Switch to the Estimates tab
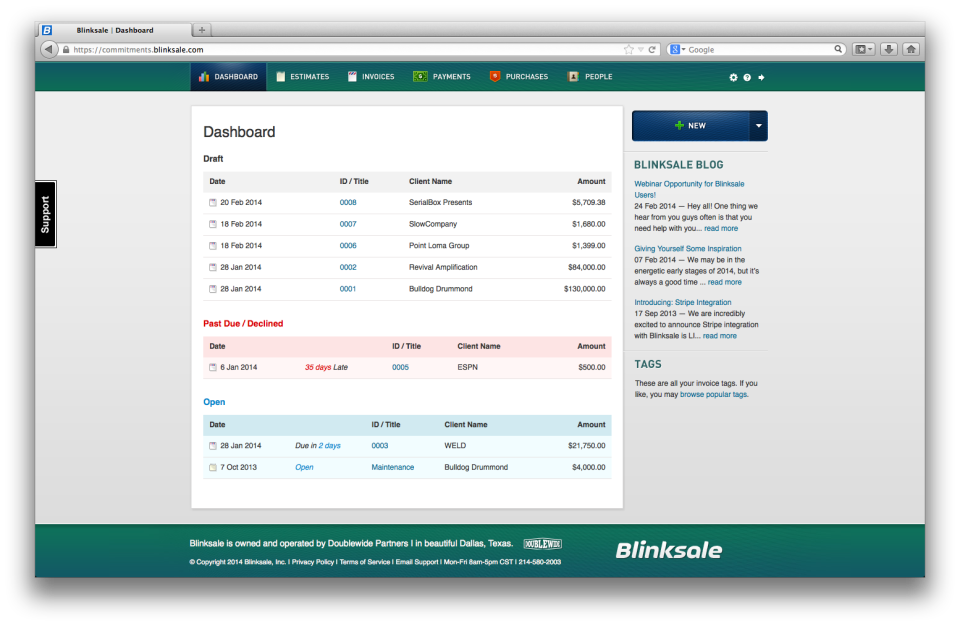Viewport: 960px width, 626px height. (302, 77)
